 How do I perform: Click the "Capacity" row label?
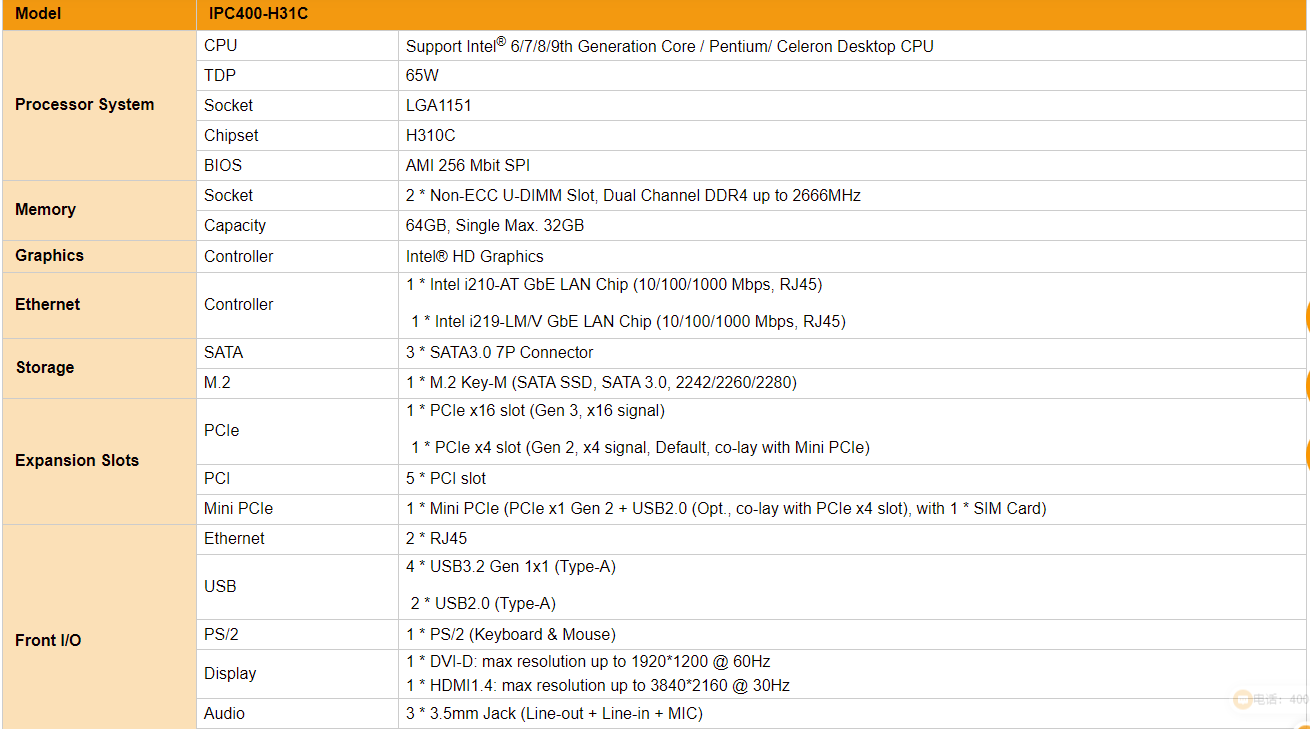(x=235, y=225)
